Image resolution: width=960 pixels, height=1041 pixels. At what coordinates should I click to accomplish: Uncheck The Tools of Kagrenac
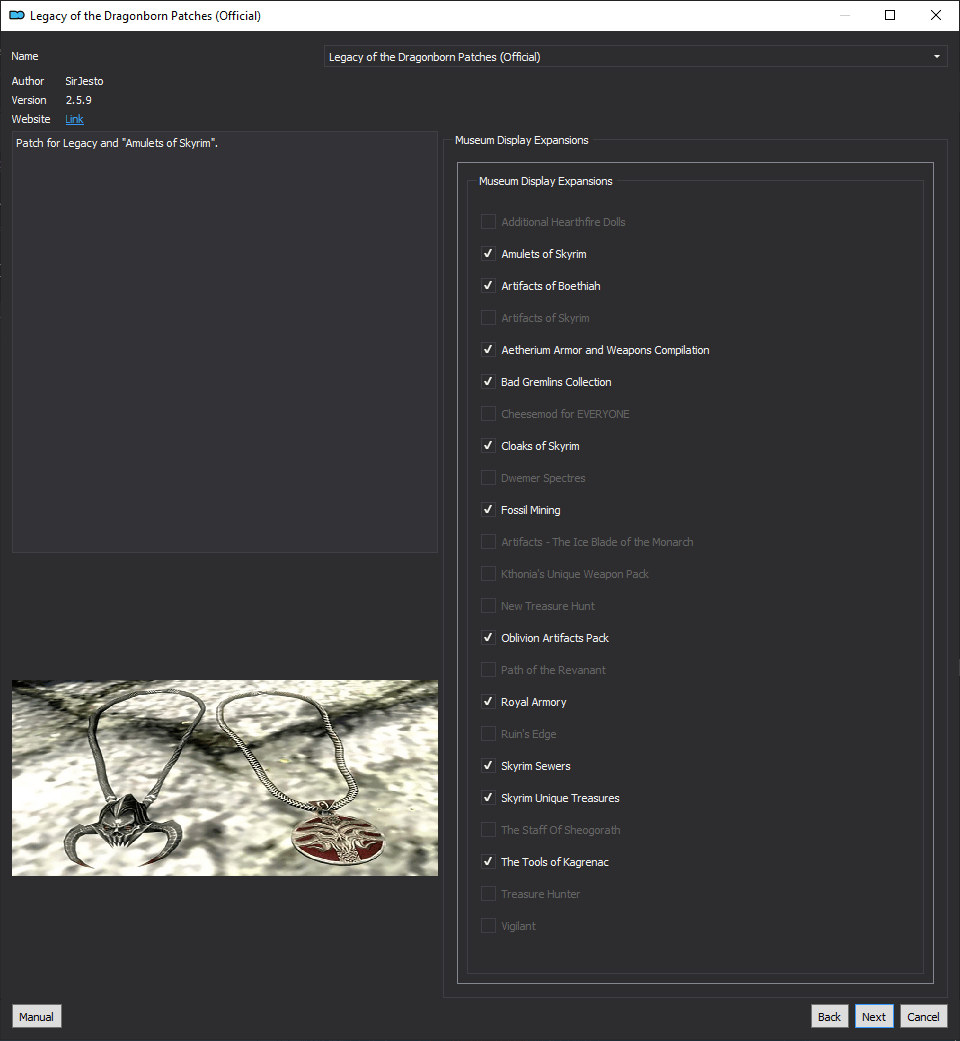tap(488, 861)
